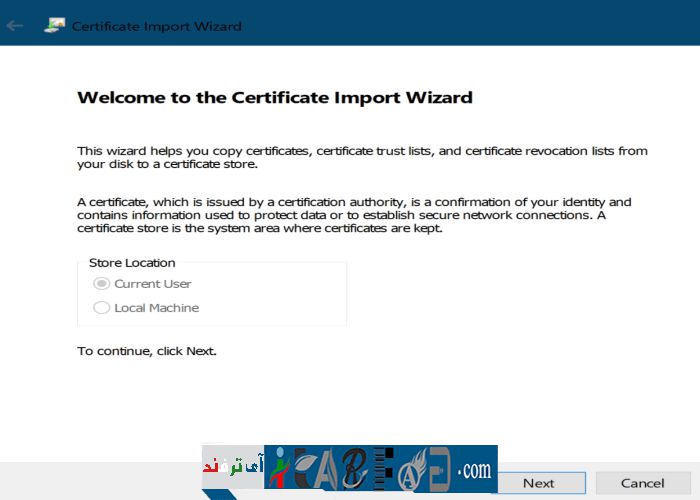Viewport: 700px width, 500px height.
Task: Select the Current User radio button
Action: pos(101,284)
